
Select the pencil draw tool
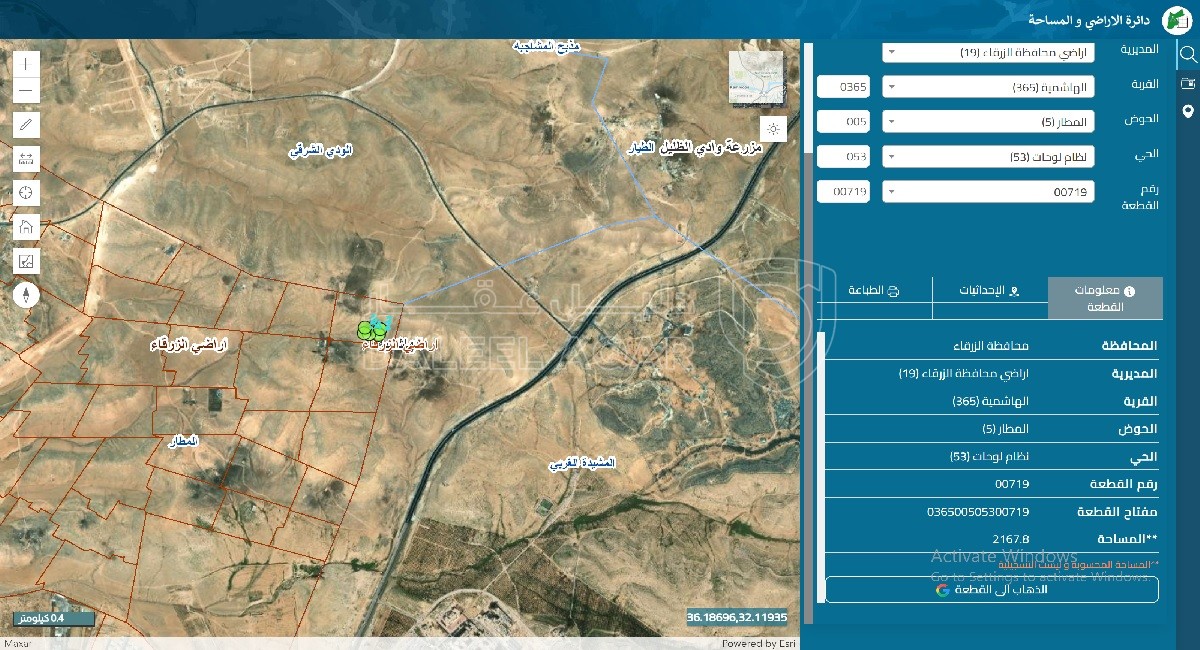click(x=26, y=125)
